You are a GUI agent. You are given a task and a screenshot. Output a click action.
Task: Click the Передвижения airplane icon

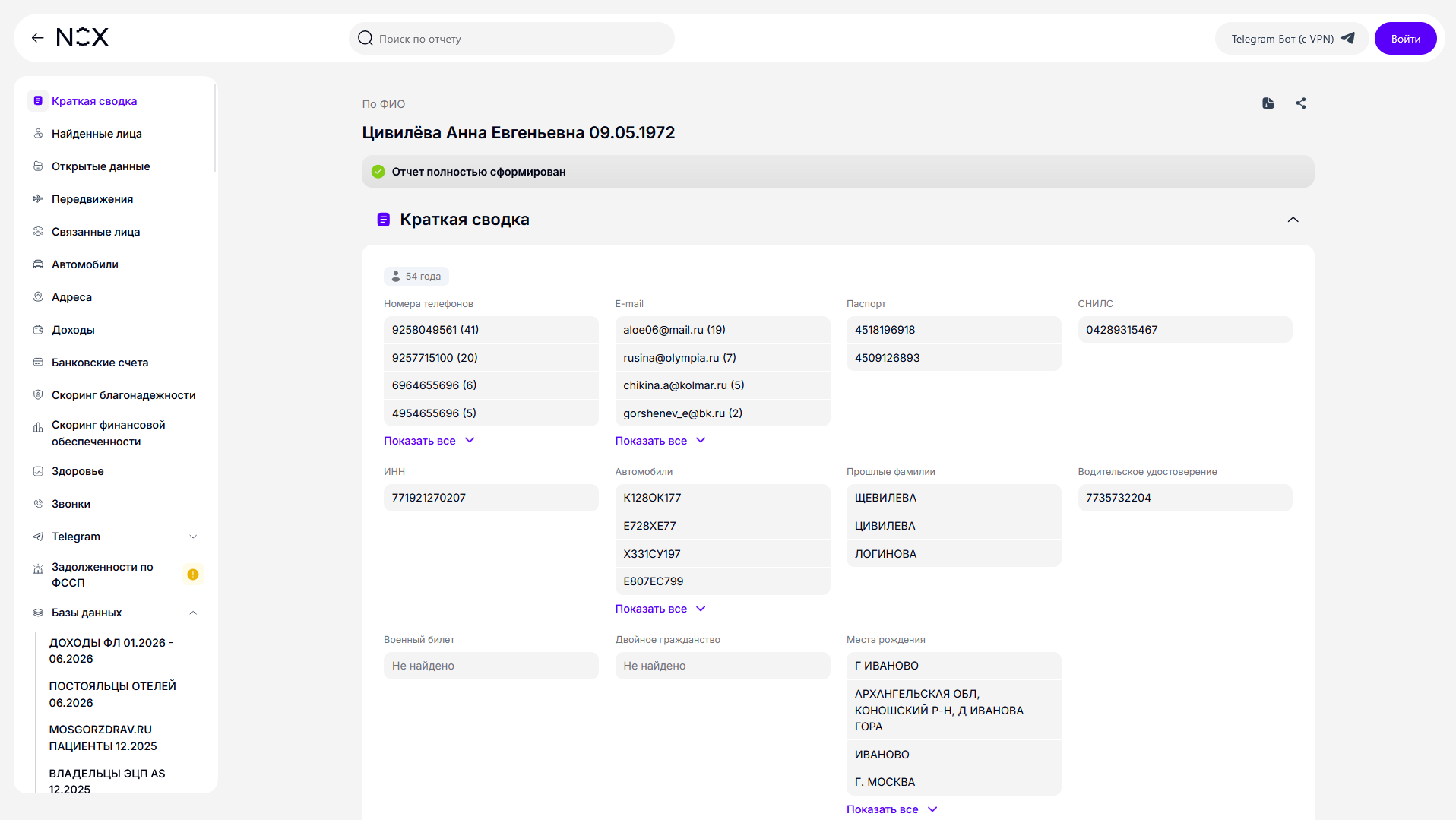[38, 199]
